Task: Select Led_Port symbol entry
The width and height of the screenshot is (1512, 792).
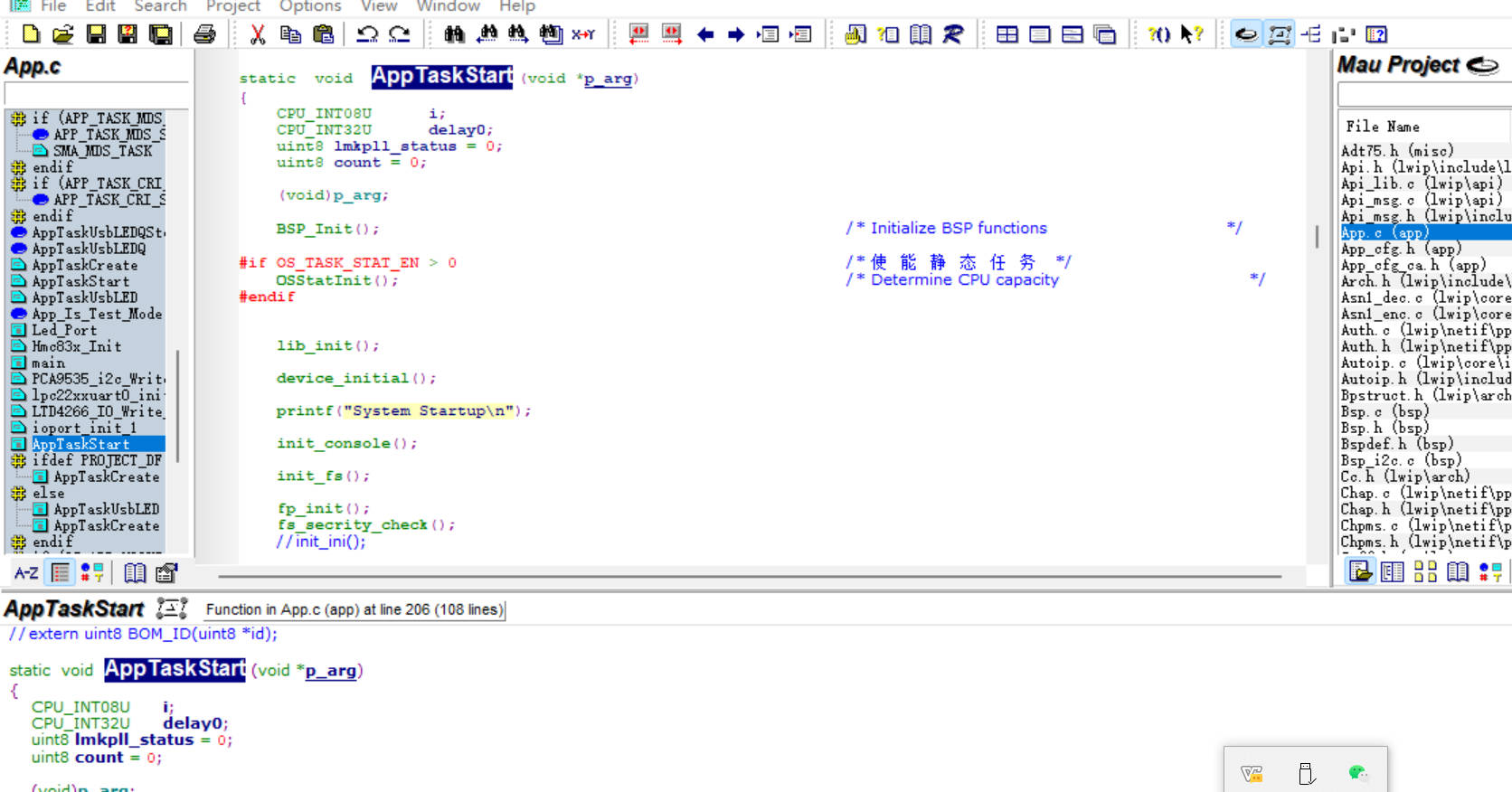Action: click(x=64, y=330)
